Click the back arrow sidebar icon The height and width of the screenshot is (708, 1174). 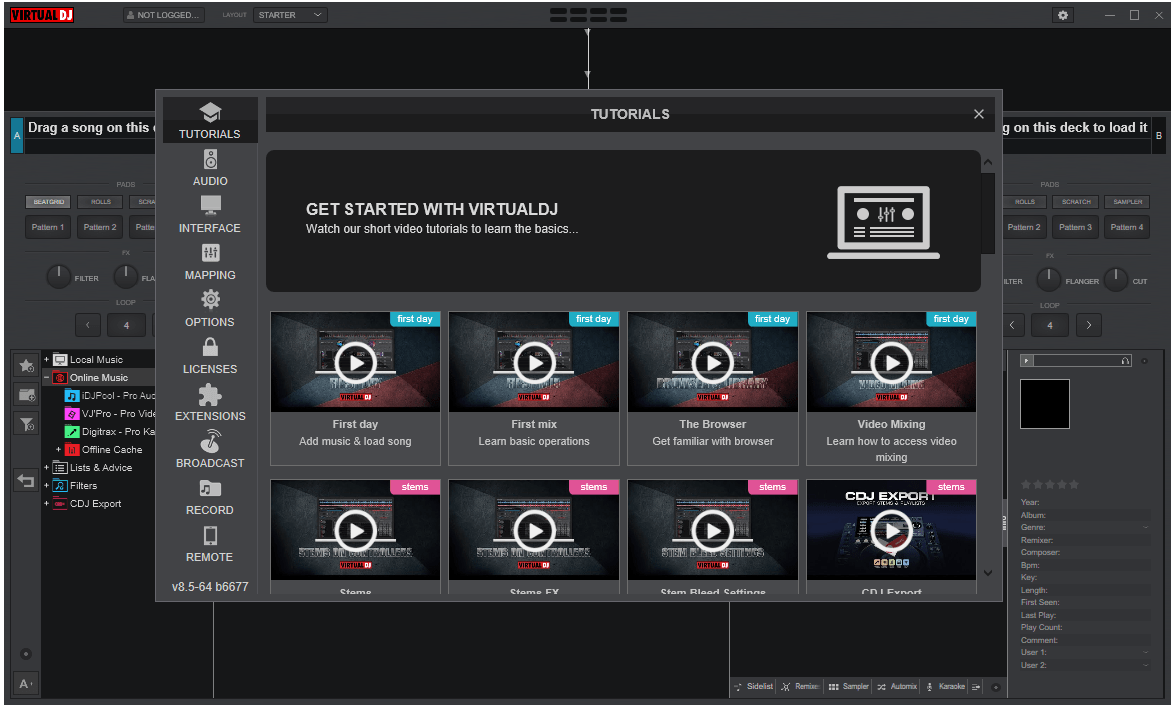click(x=26, y=480)
